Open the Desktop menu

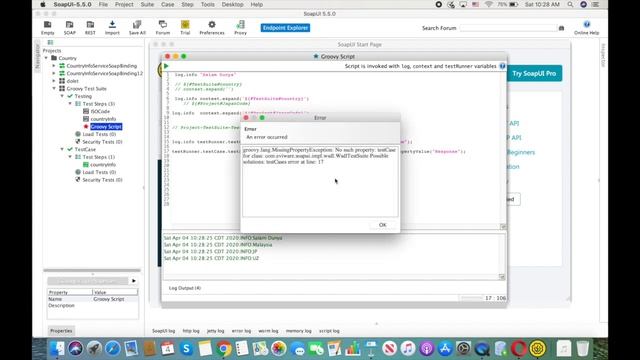pyautogui.click(x=233, y=4)
